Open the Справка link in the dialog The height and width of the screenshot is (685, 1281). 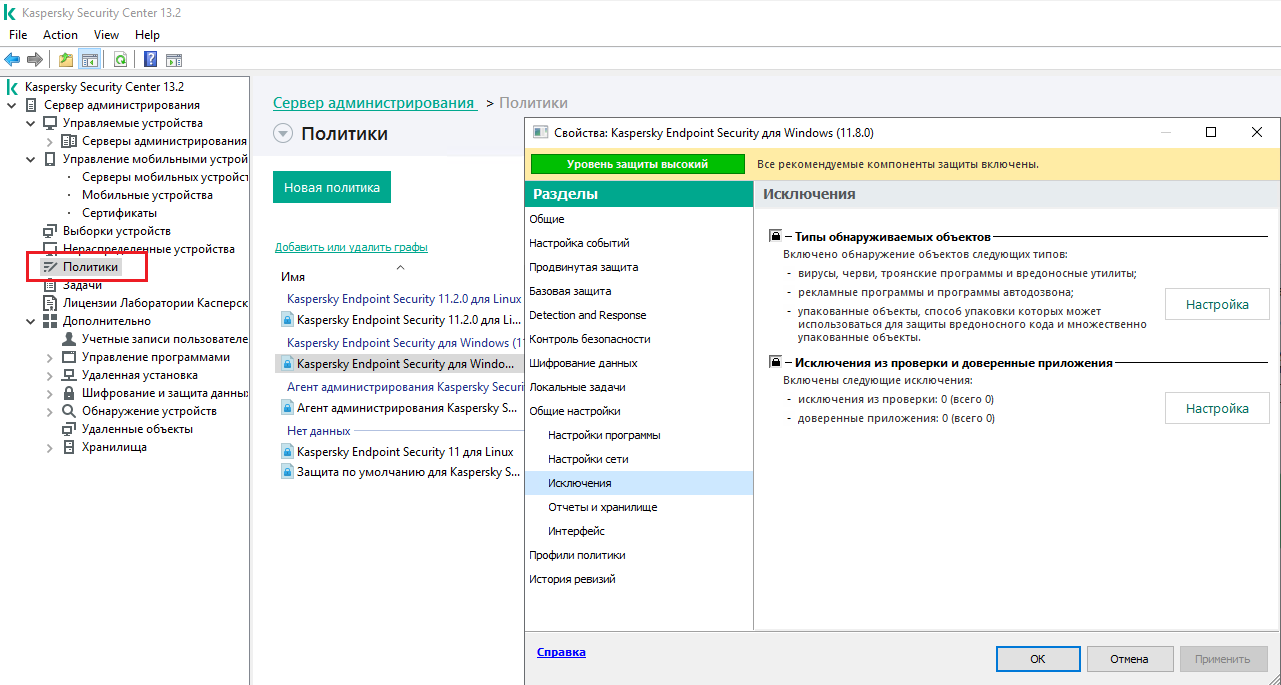560,651
